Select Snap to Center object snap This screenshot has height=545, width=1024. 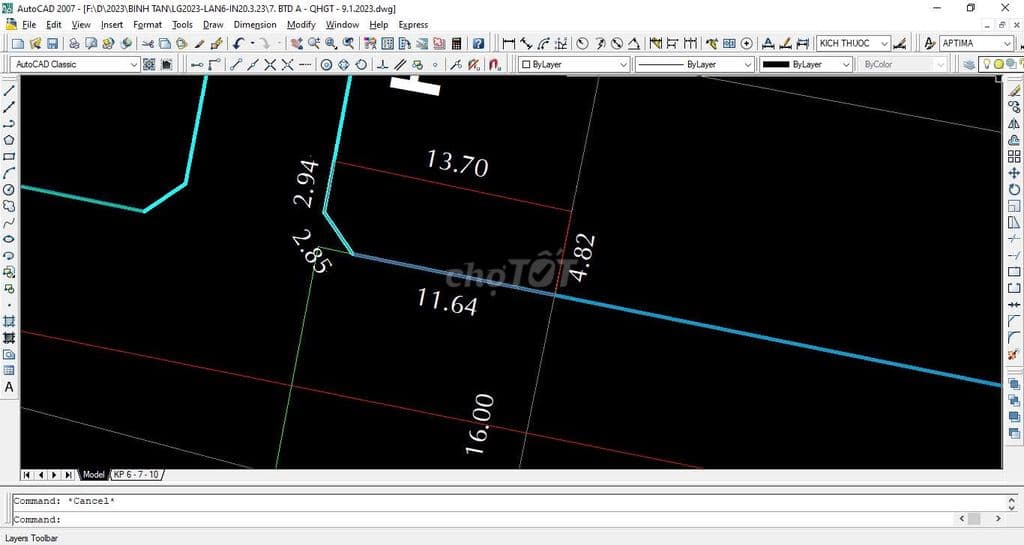327,65
